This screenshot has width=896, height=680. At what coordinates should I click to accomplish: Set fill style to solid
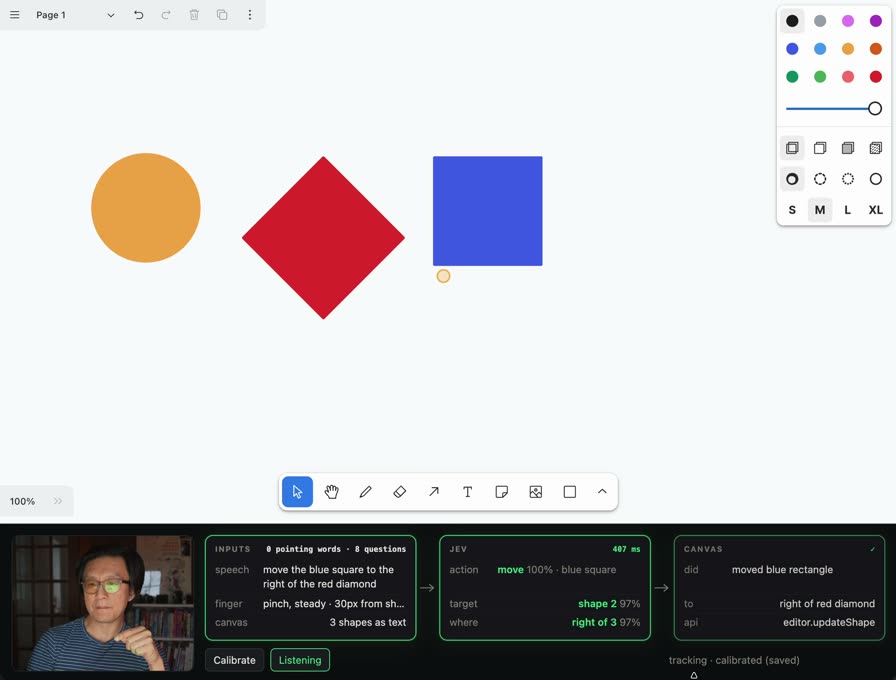click(848, 148)
